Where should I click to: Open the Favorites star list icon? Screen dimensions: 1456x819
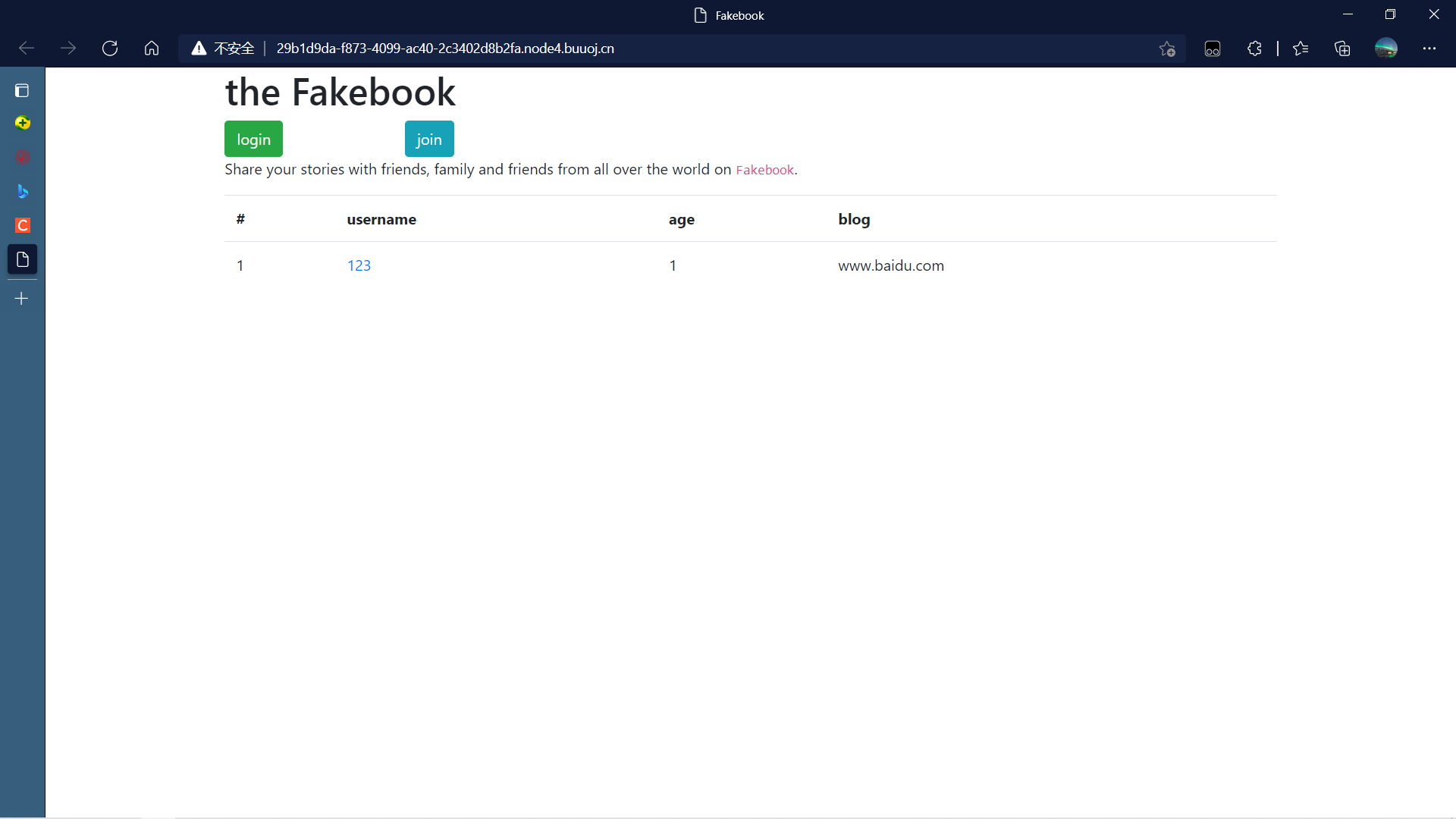tap(1301, 49)
